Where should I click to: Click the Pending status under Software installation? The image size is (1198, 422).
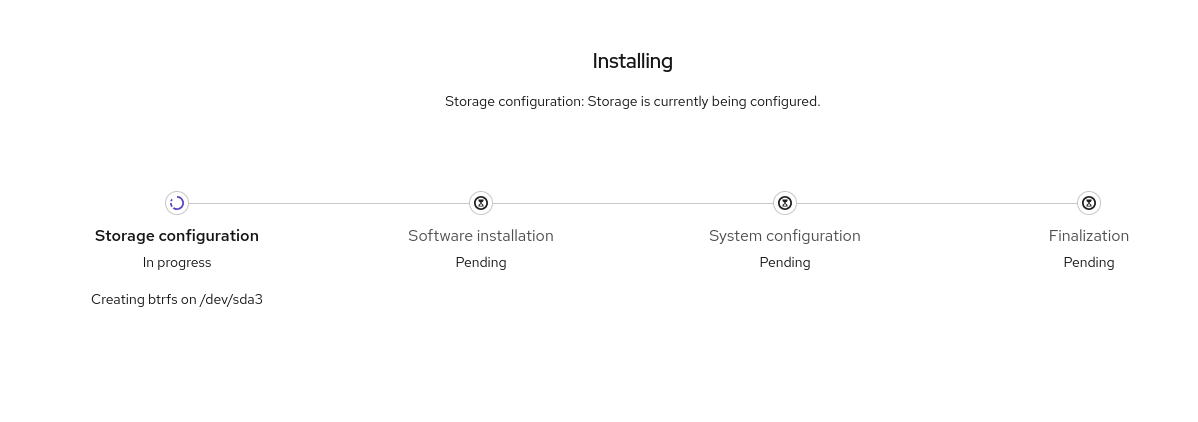(481, 262)
